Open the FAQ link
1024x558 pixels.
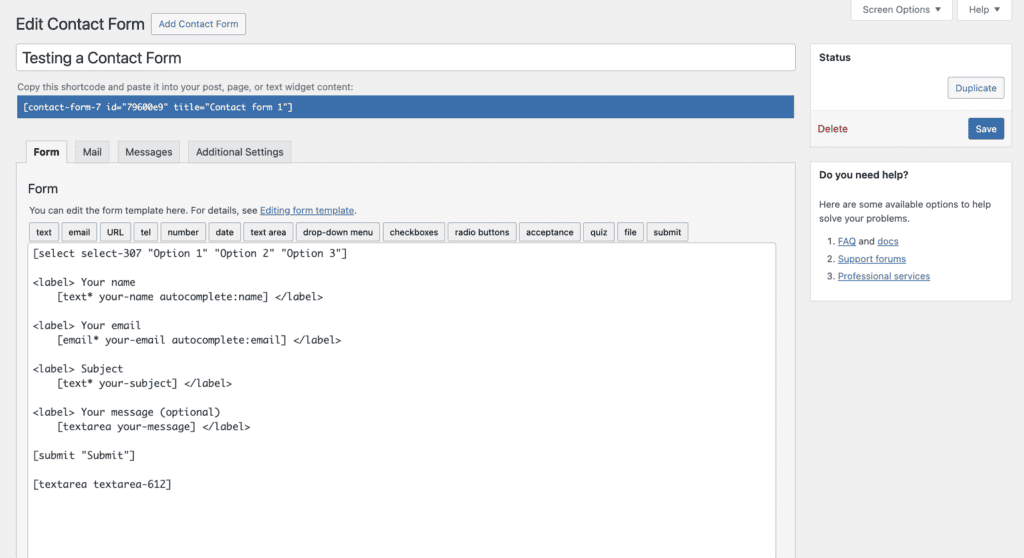point(846,241)
